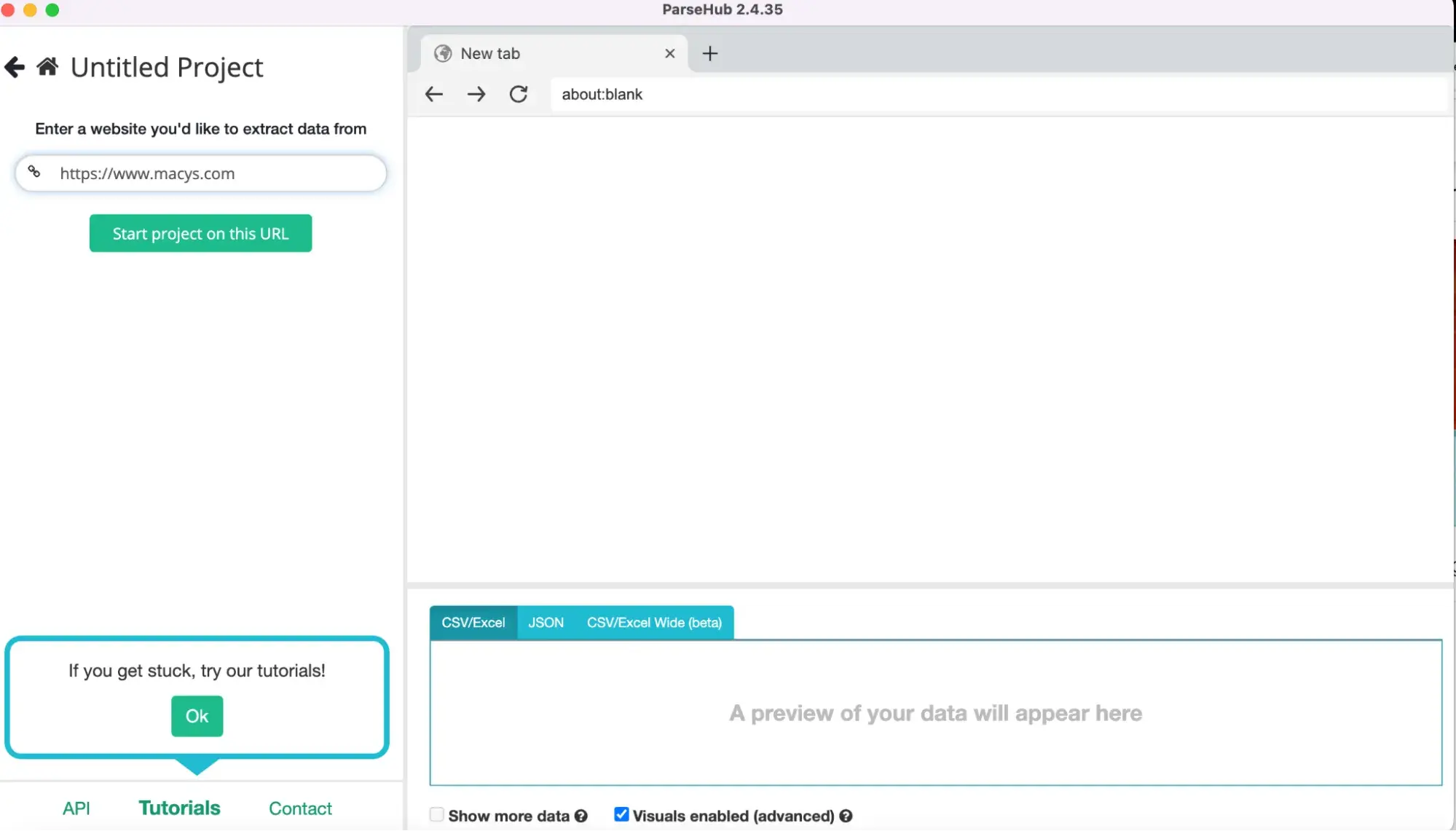Close the New tab
Image resolution: width=1456 pixels, height=831 pixels.
click(x=670, y=53)
